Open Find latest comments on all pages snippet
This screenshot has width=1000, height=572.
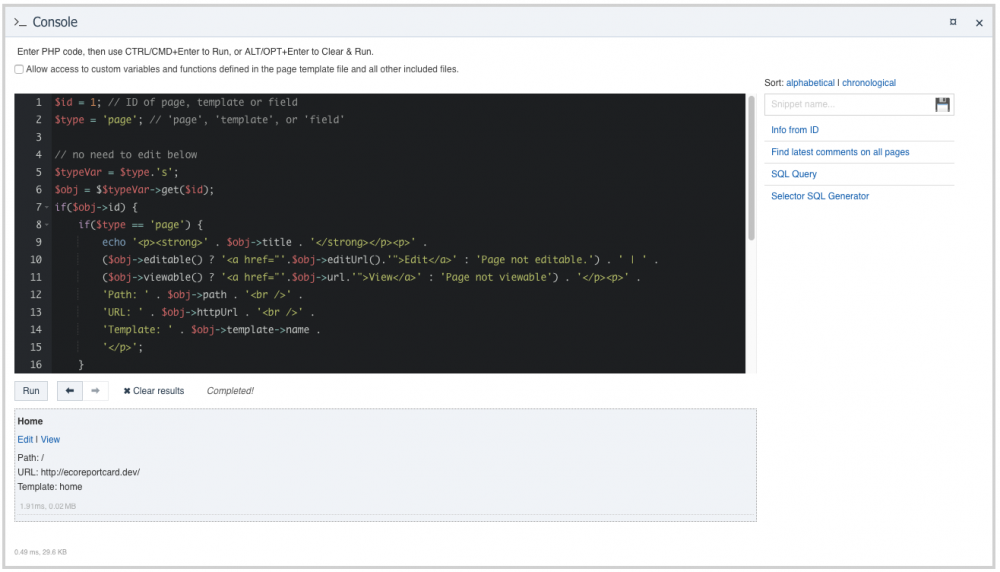pos(840,152)
